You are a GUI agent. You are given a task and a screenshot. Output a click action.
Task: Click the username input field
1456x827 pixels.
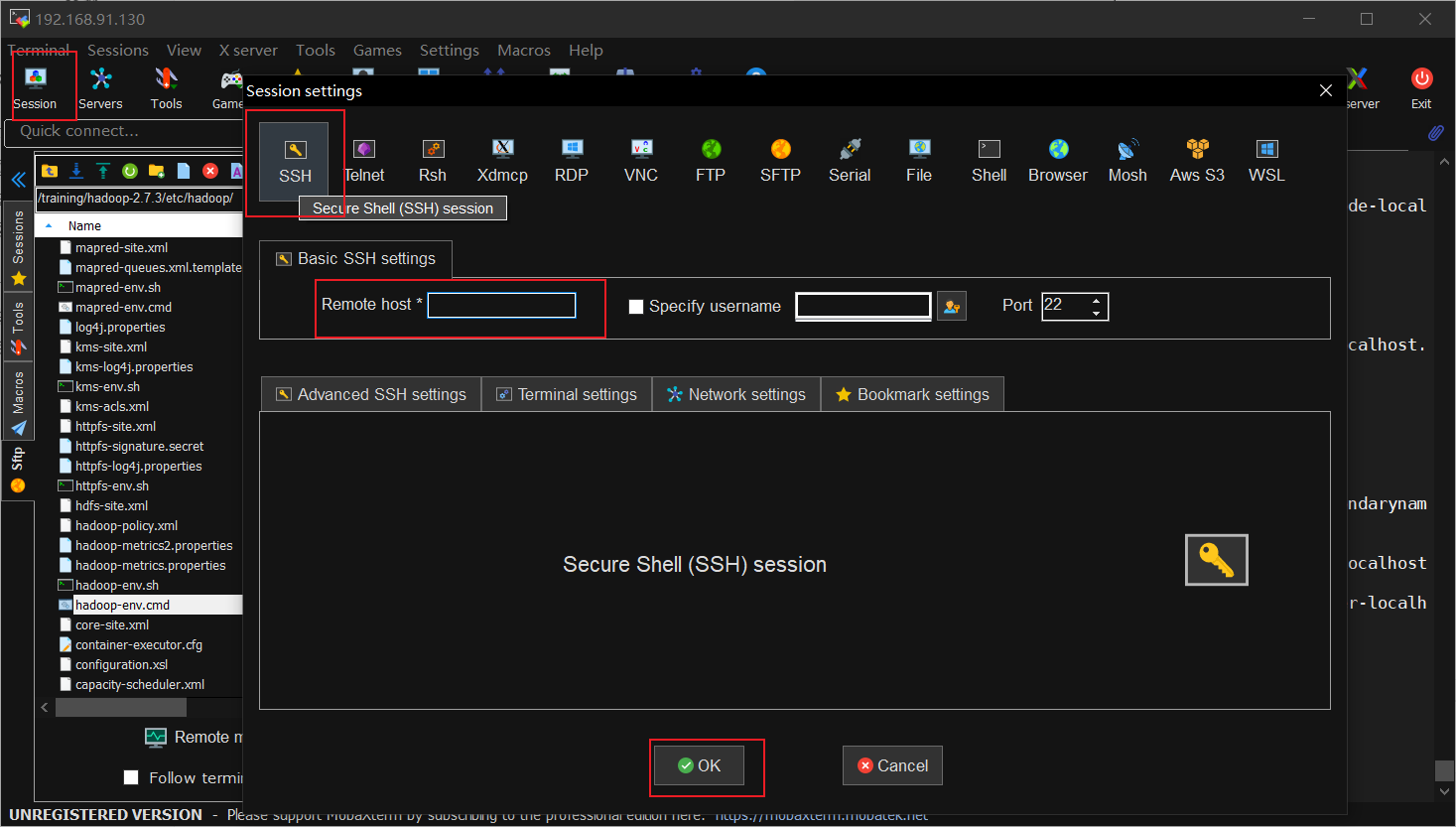pos(863,306)
